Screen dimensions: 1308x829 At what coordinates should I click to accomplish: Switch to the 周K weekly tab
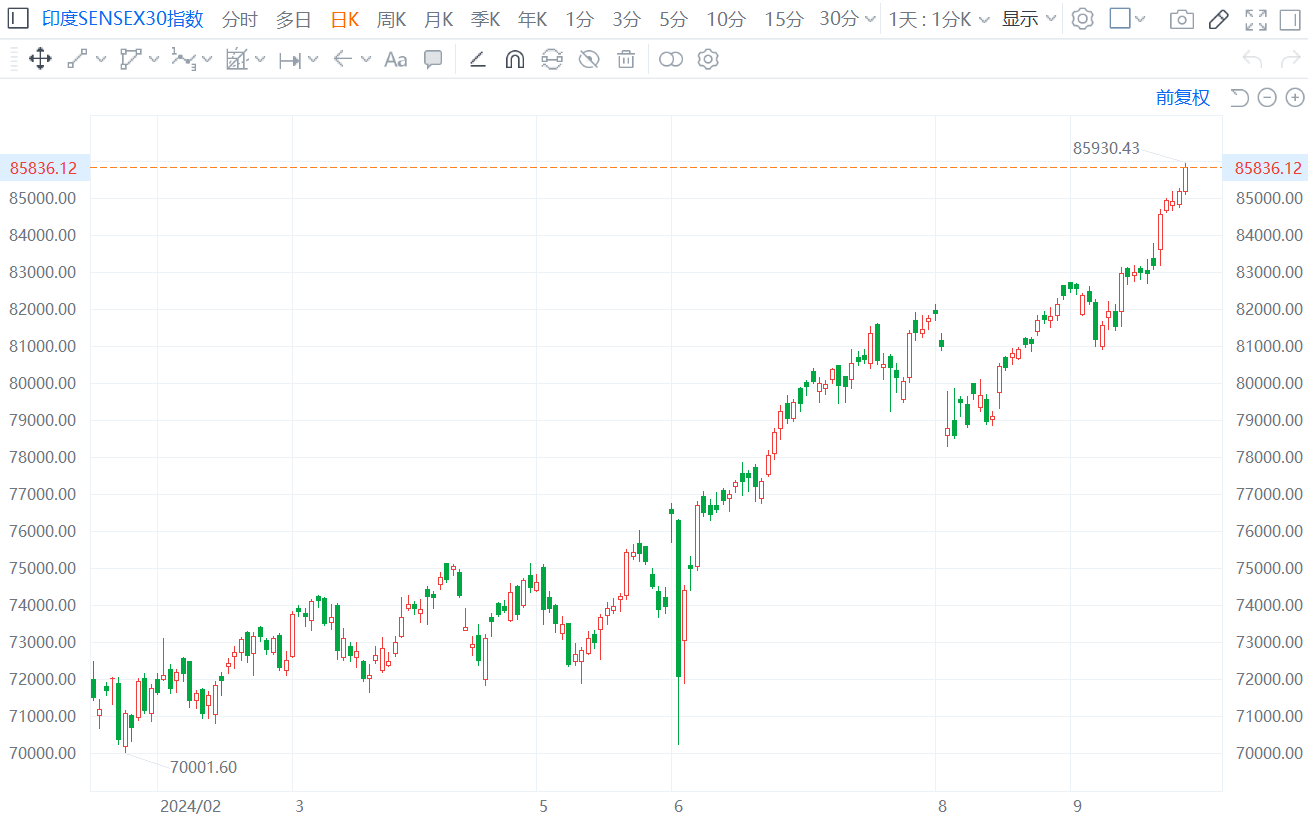pos(391,19)
